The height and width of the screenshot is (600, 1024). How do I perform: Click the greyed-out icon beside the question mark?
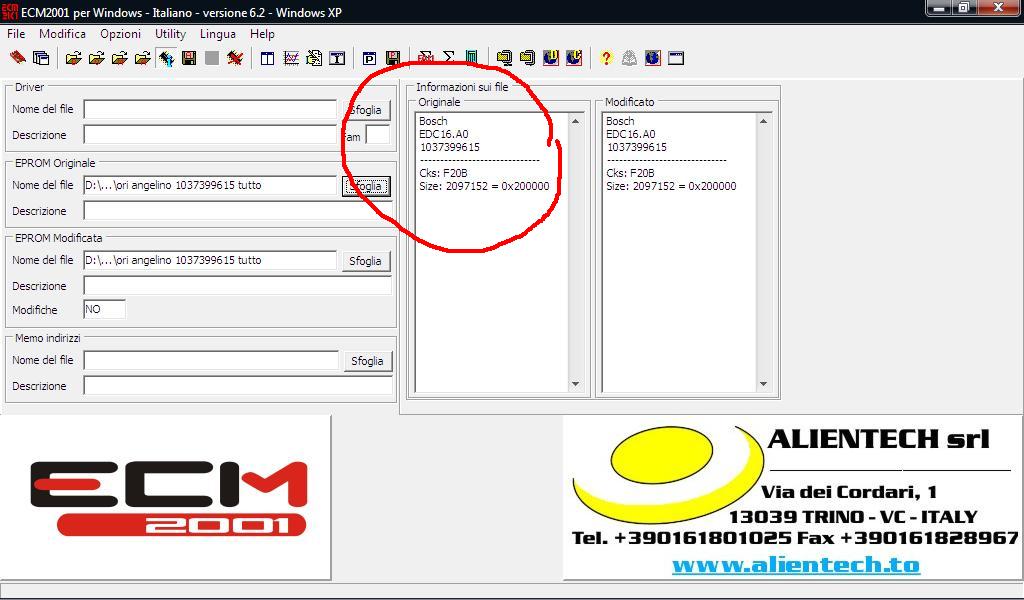point(630,58)
